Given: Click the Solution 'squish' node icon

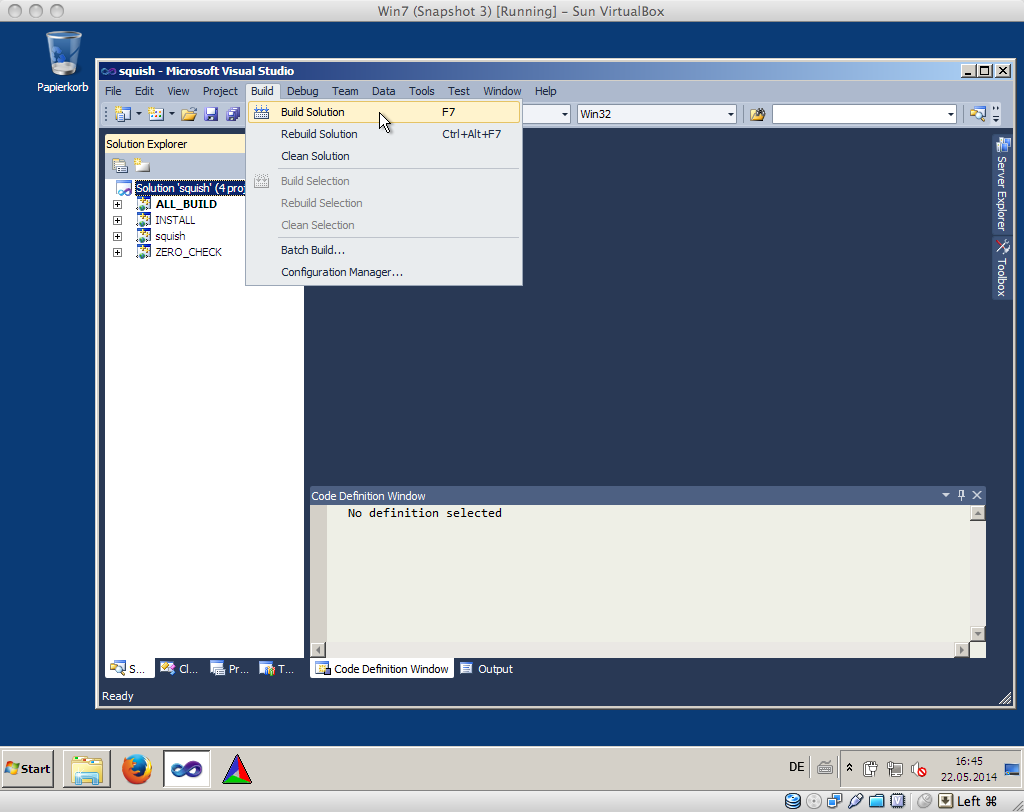Looking at the screenshot, I should (x=124, y=188).
